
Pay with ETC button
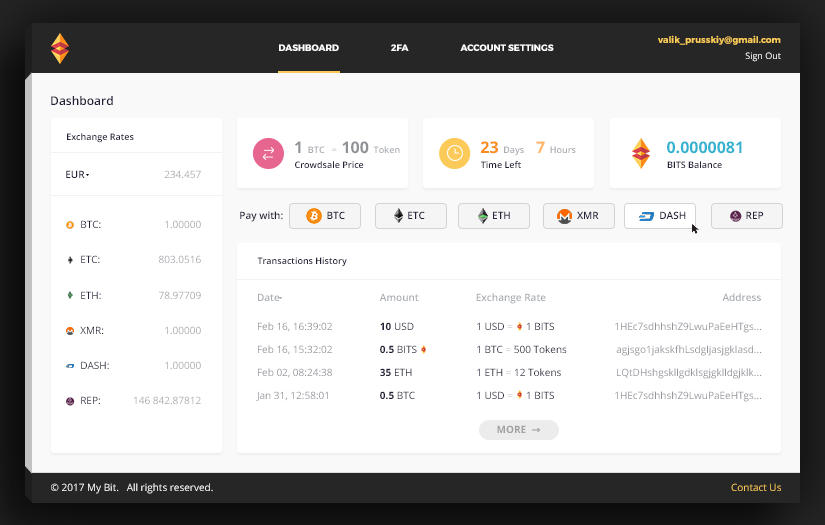[410, 216]
